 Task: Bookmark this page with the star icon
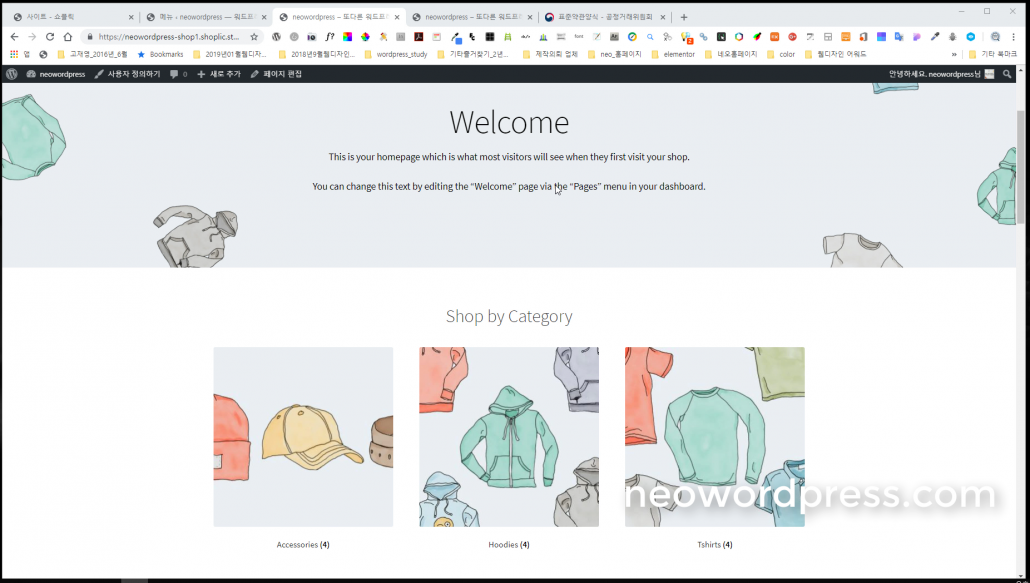tap(254, 37)
